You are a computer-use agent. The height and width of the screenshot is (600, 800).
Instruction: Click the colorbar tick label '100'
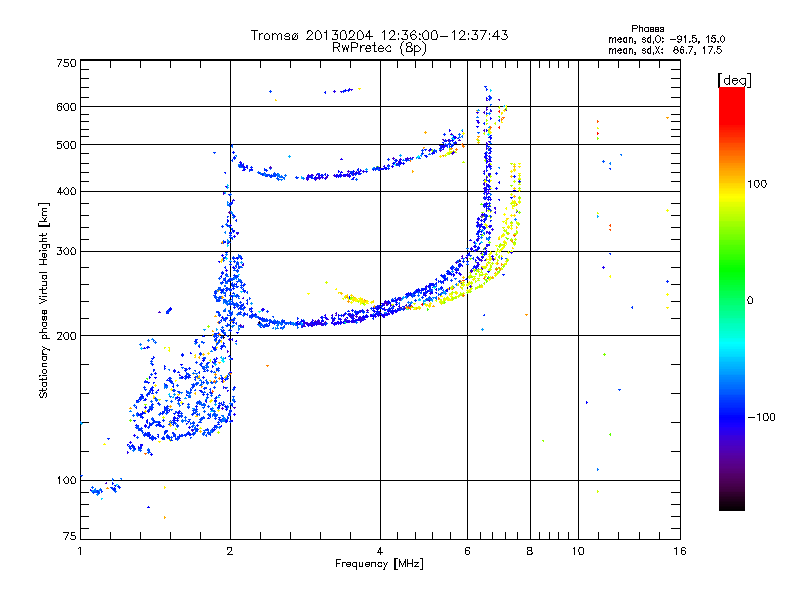click(x=757, y=184)
